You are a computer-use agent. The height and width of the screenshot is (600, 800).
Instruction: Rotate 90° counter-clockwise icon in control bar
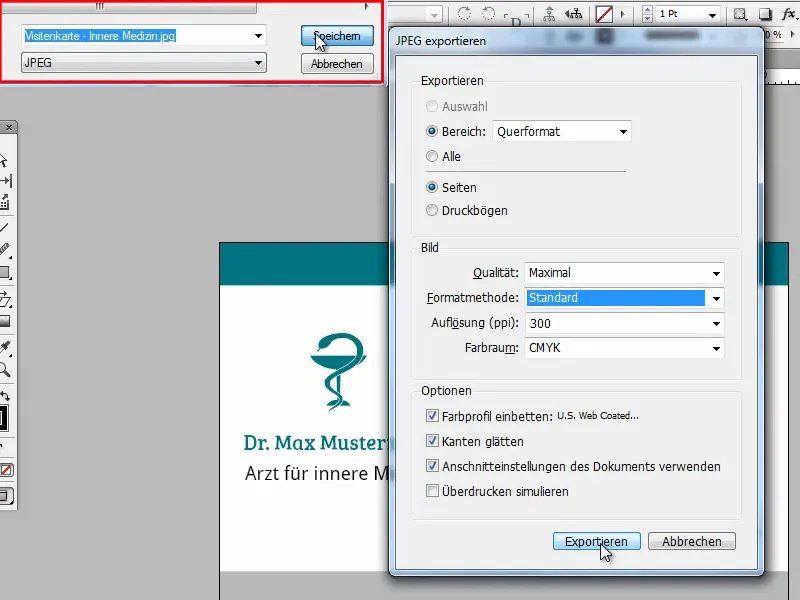pyautogui.click(x=488, y=14)
